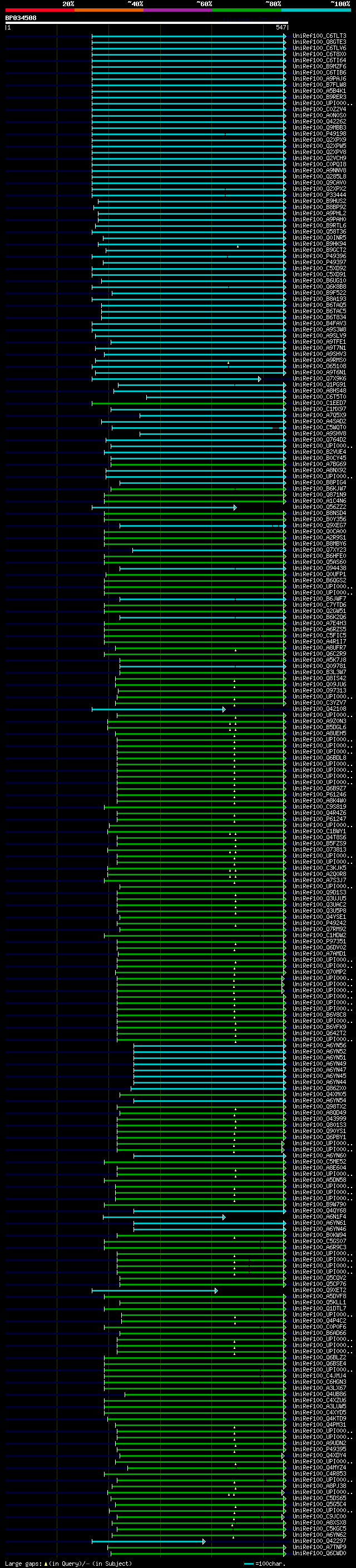356x1568 pixels.
Task: Open hit UniRef100_C6TLV6
Action: pos(319,48)
